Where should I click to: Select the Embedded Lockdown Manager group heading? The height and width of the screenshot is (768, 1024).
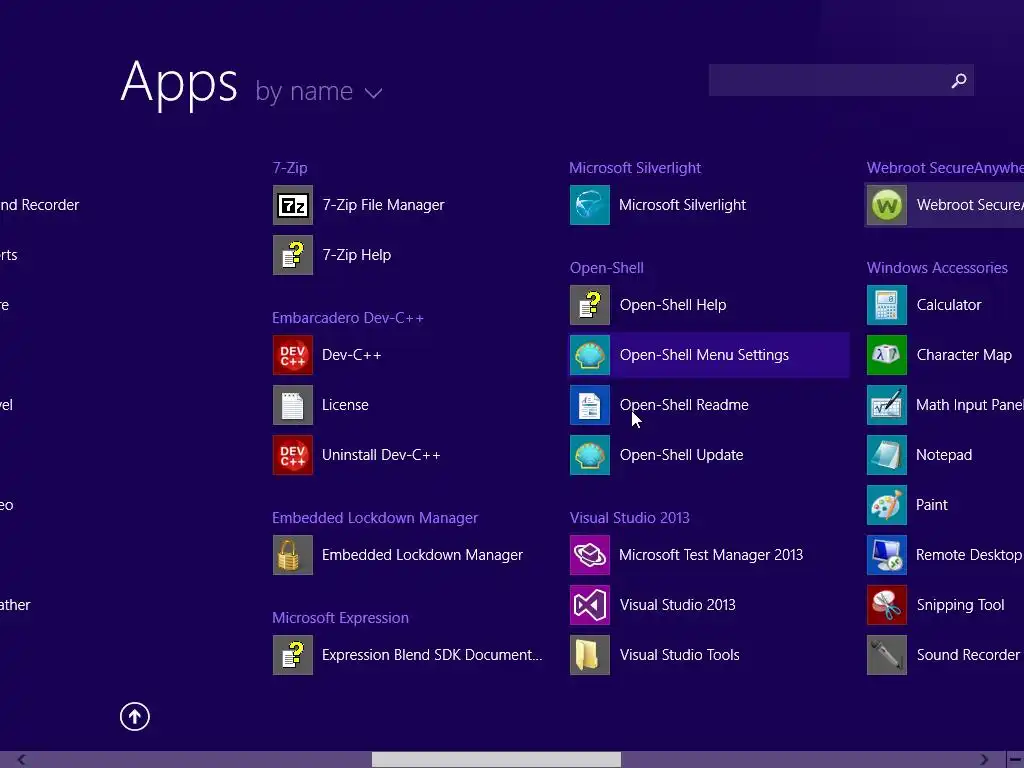[375, 518]
